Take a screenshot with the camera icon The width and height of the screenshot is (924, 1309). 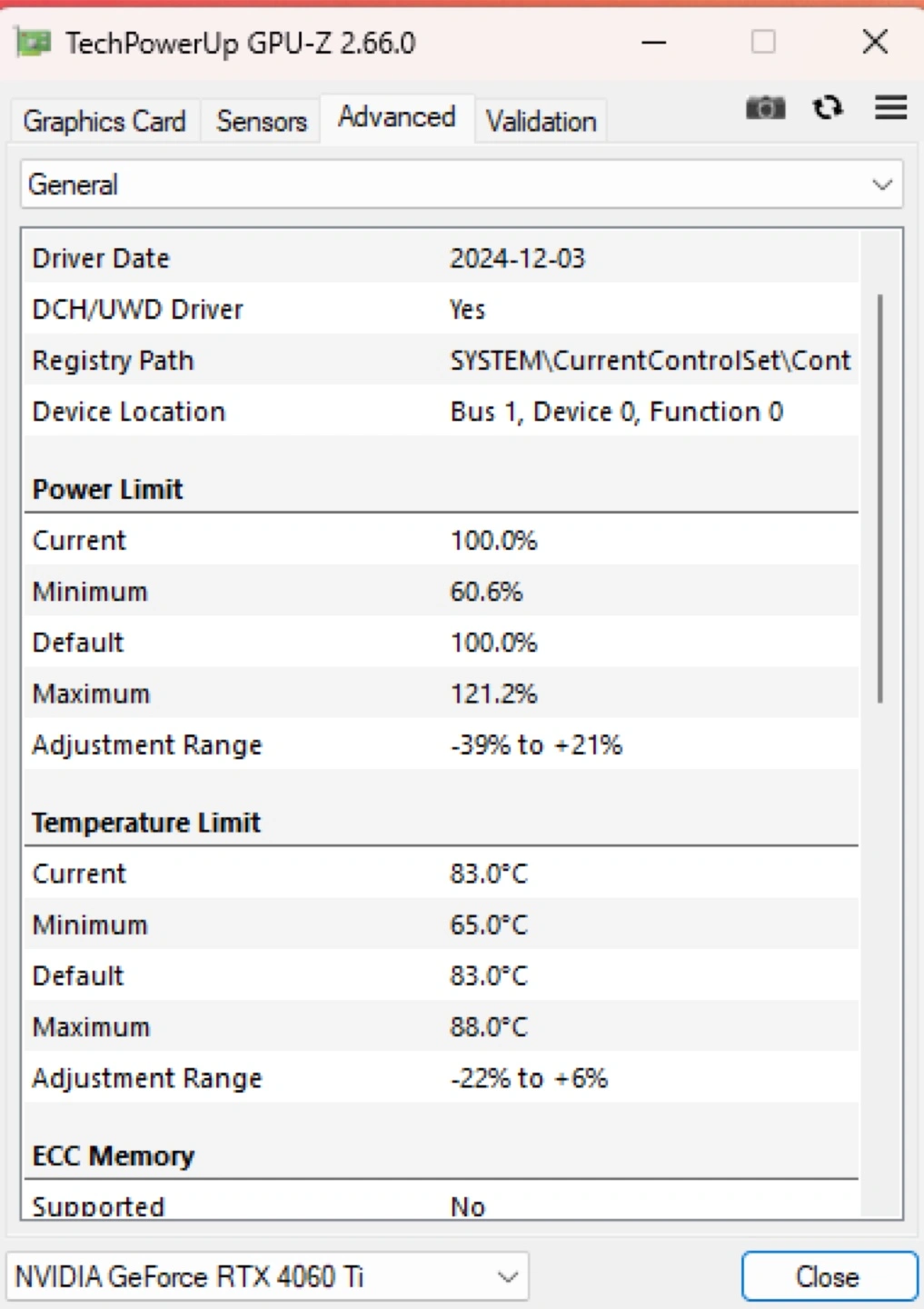(765, 108)
